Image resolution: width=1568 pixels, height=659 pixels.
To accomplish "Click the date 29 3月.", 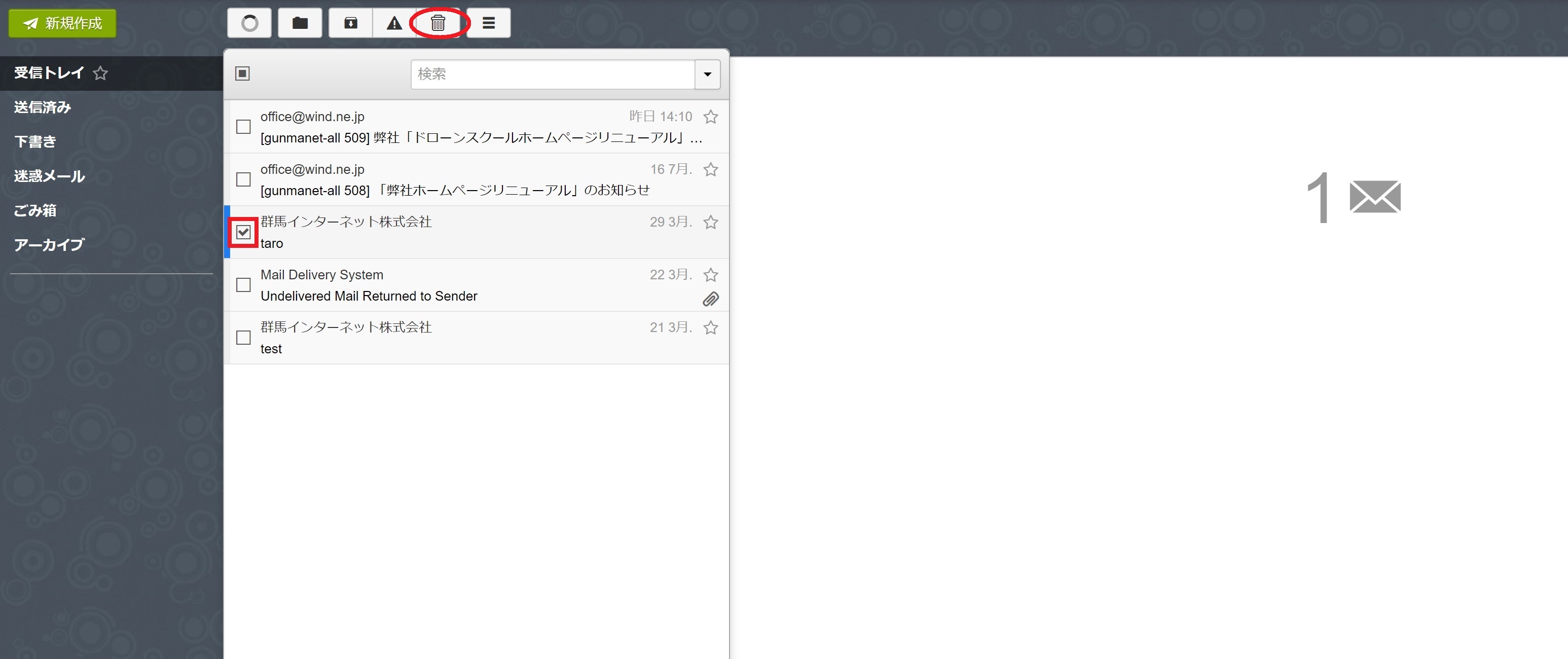I will tap(671, 222).
